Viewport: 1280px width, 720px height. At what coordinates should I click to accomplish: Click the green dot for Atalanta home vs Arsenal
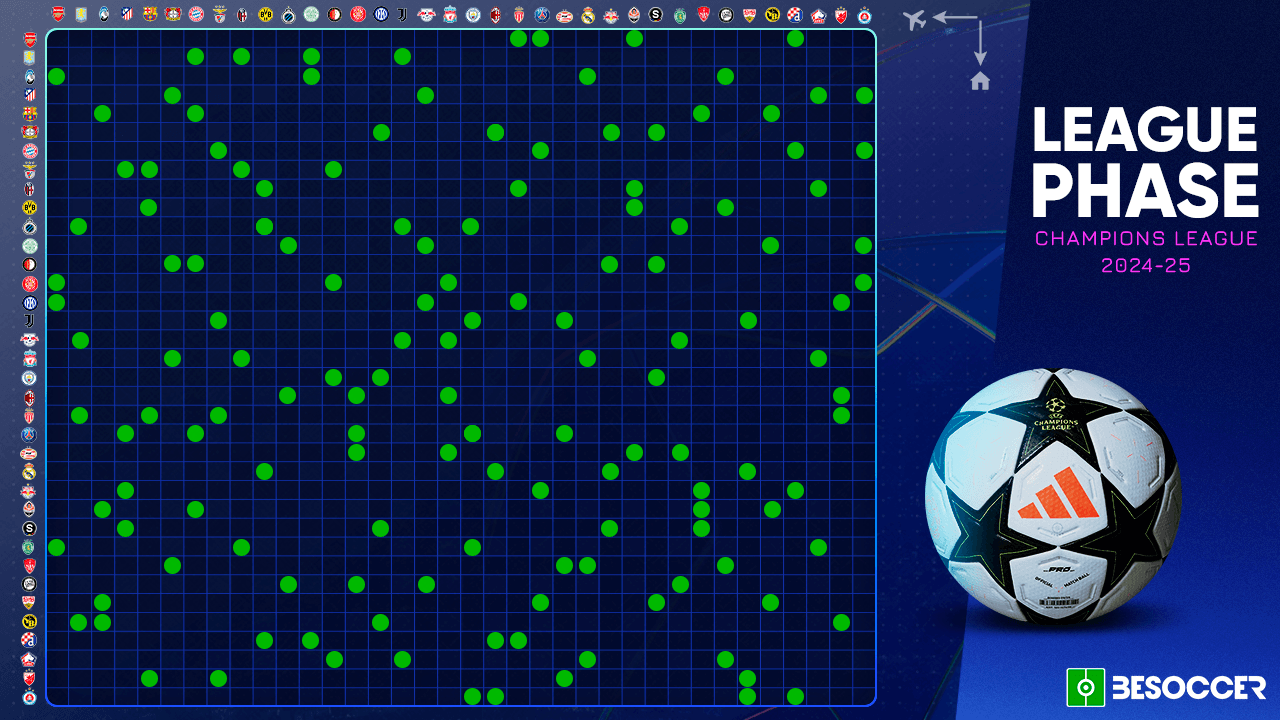57,76
